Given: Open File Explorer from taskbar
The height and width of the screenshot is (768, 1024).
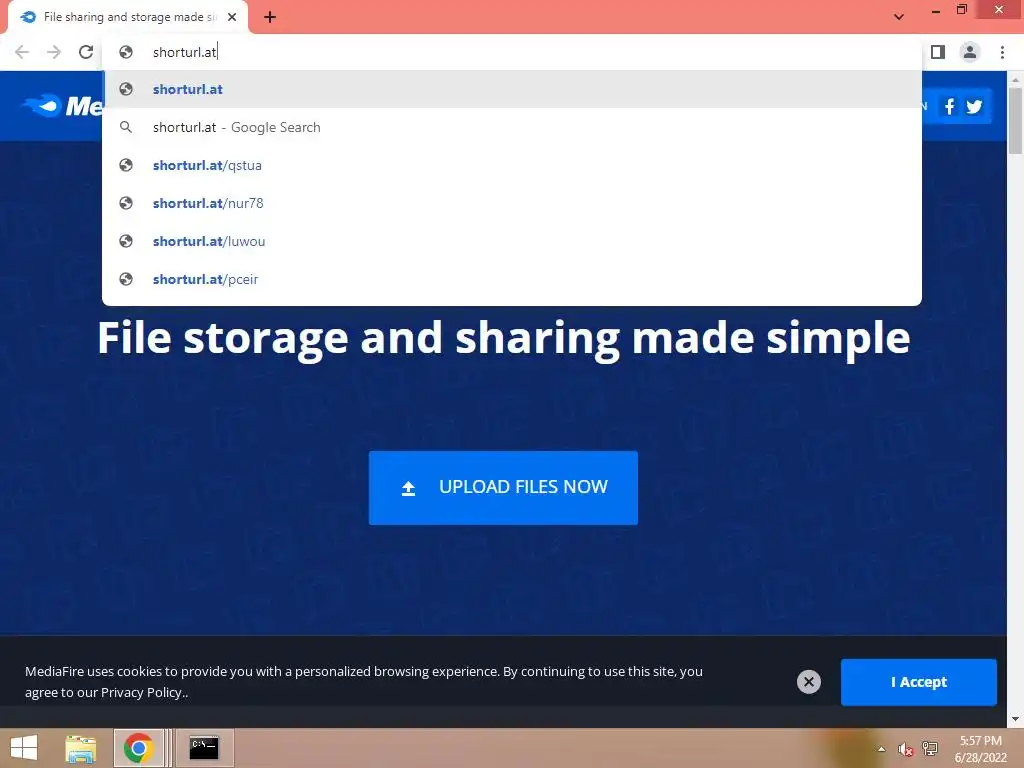Looking at the screenshot, I should coord(81,748).
